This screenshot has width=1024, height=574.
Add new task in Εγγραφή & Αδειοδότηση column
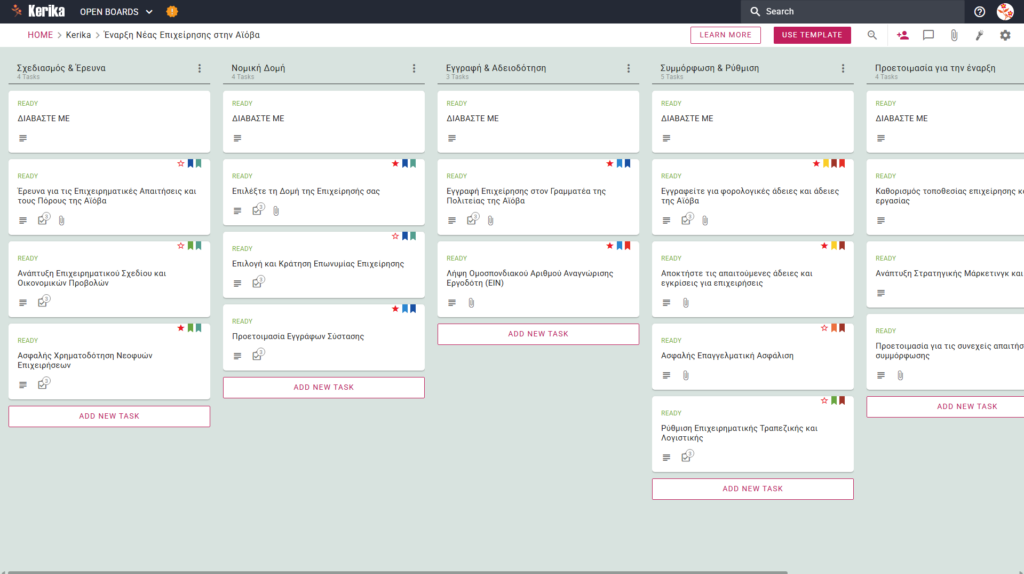tap(538, 334)
